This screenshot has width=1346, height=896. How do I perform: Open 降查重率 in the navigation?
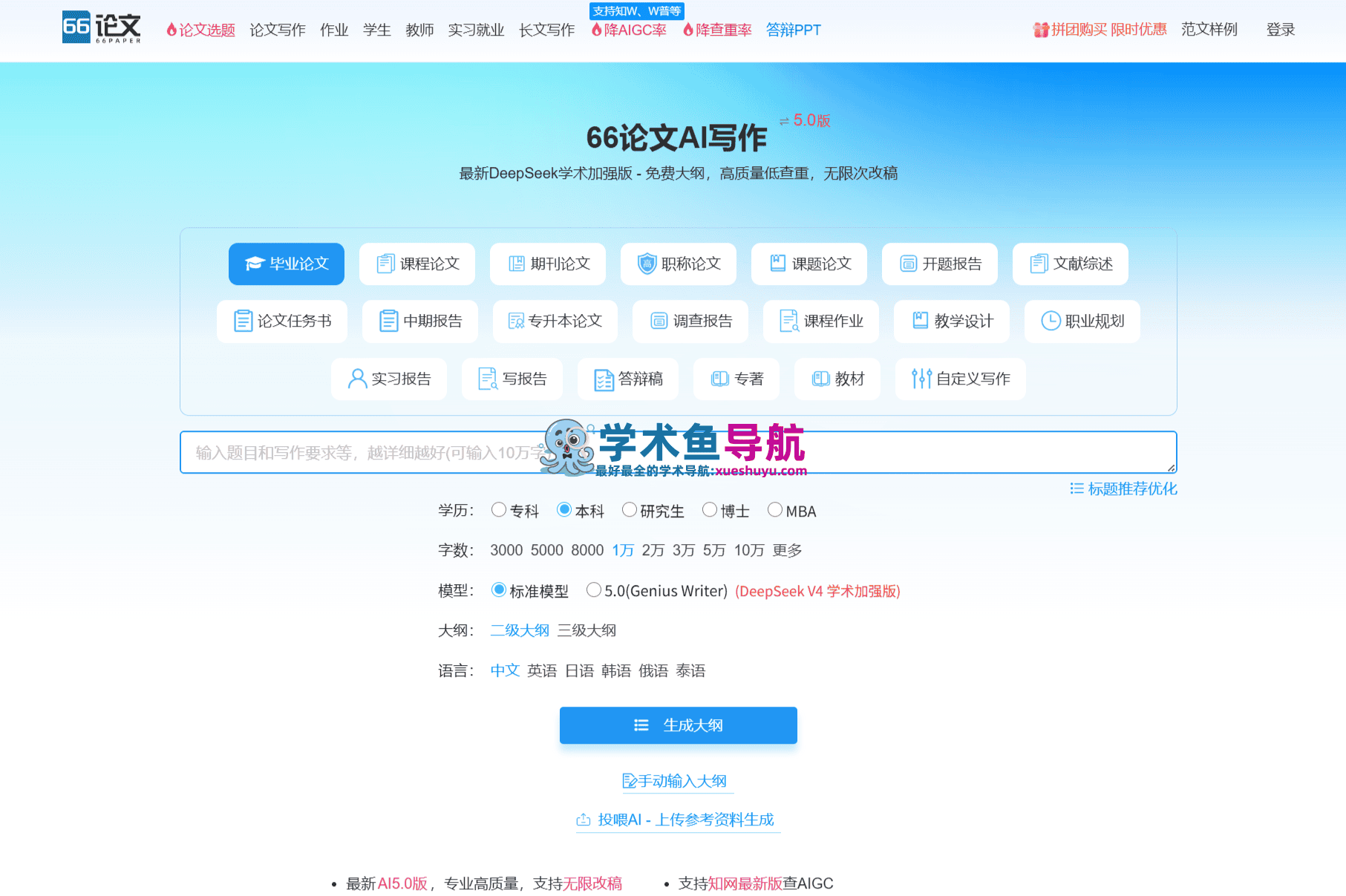tap(717, 30)
